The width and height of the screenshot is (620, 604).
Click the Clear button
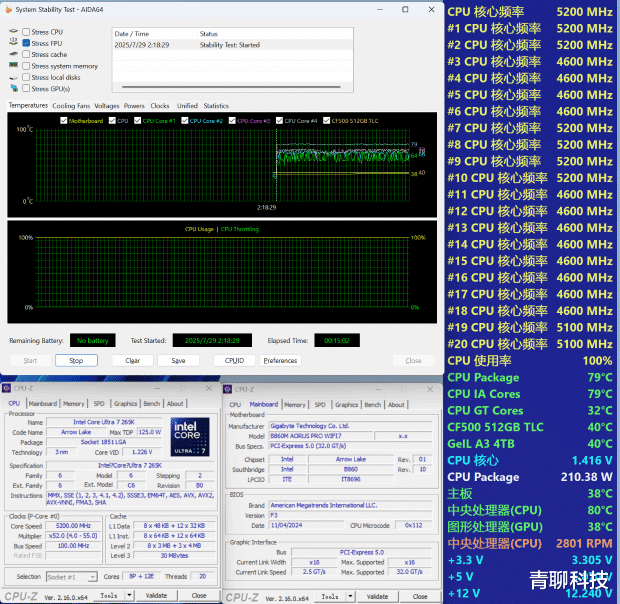[132, 361]
